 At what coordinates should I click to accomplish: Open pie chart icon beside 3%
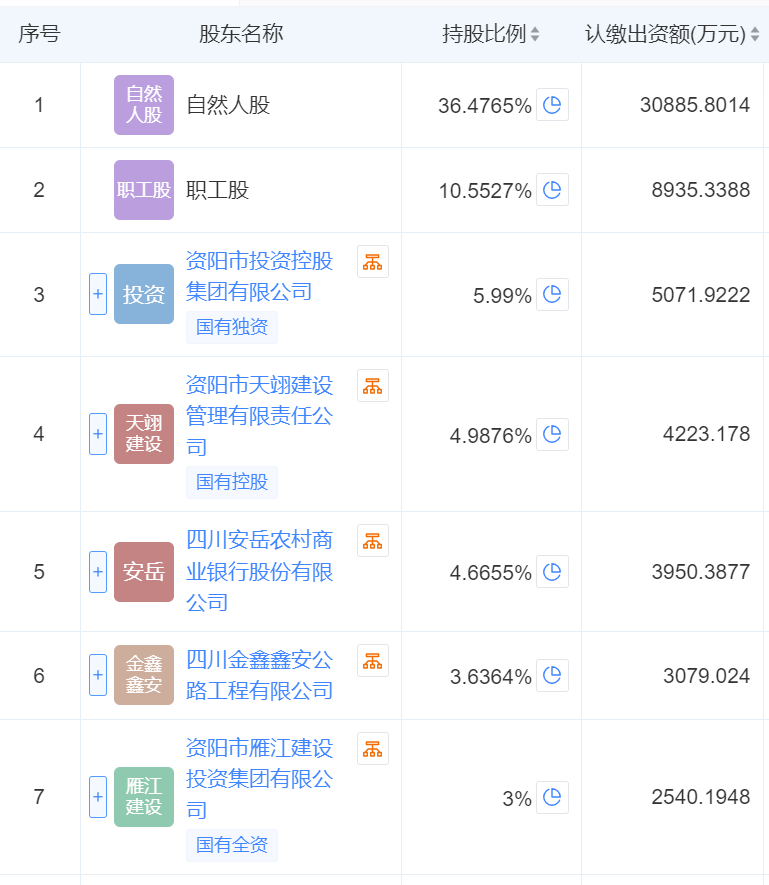point(552,798)
